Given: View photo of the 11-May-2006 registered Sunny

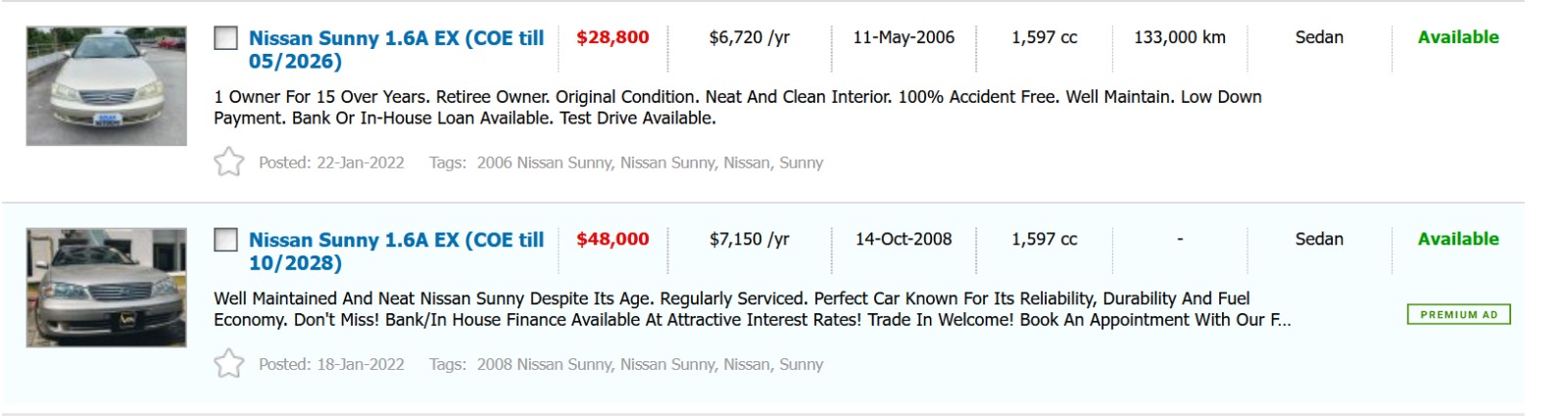Looking at the screenshot, I should pyautogui.click(x=106, y=86).
